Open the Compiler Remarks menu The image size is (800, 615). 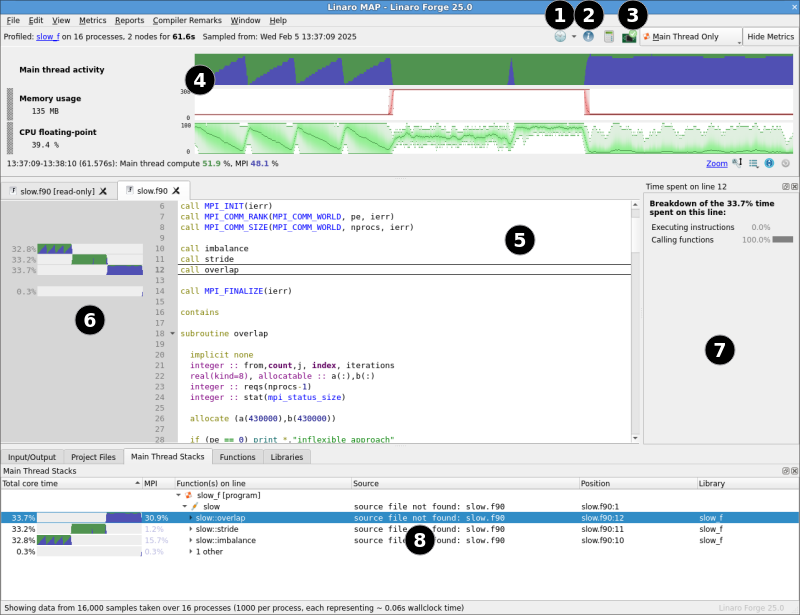pos(187,20)
